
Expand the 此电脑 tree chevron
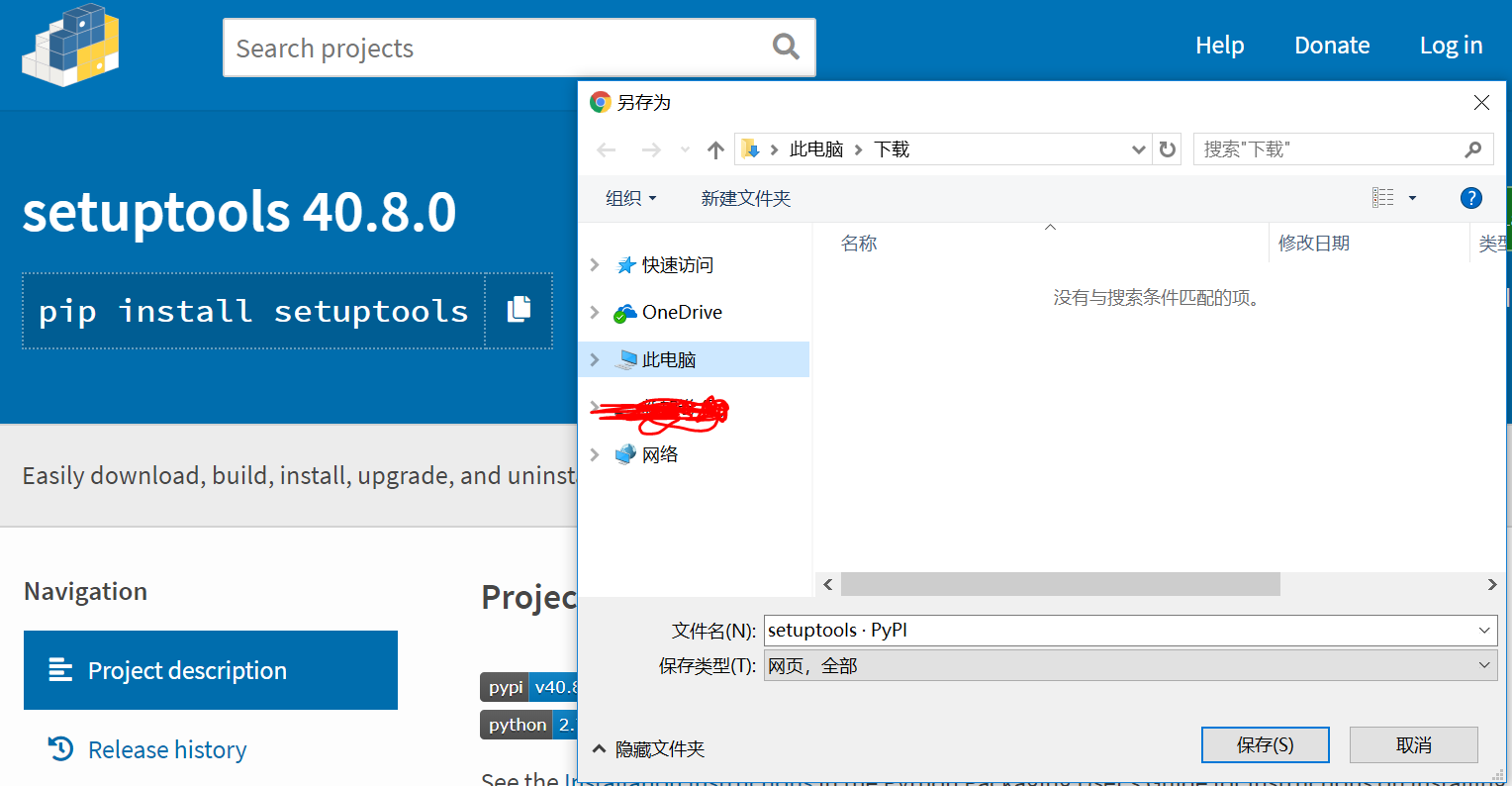[x=594, y=358]
